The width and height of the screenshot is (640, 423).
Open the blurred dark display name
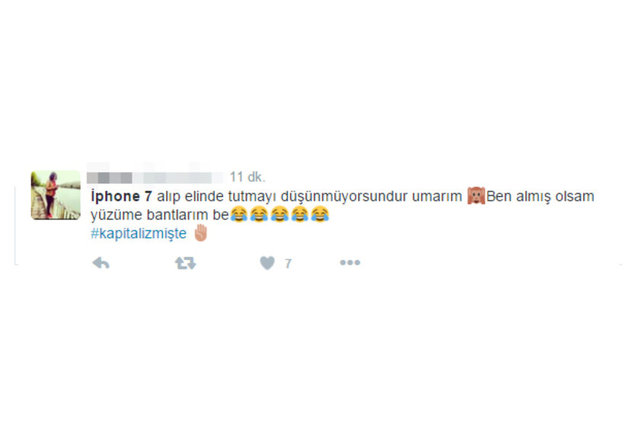(x=109, y=178)
